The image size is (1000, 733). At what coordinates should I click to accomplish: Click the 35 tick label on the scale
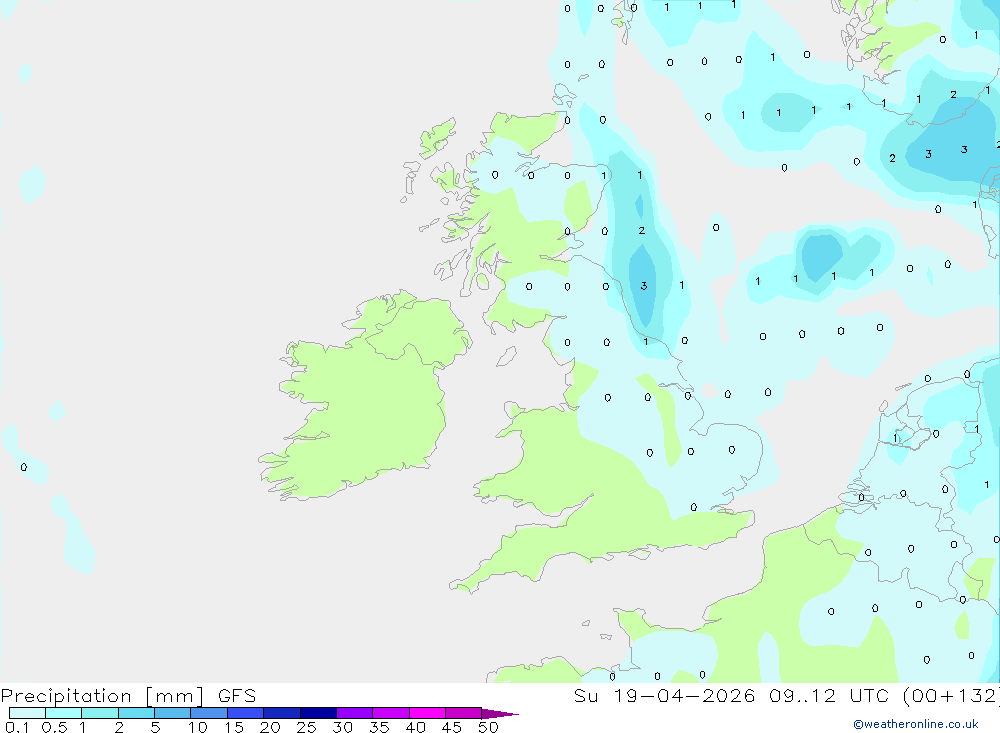click(x=379, y=727)
